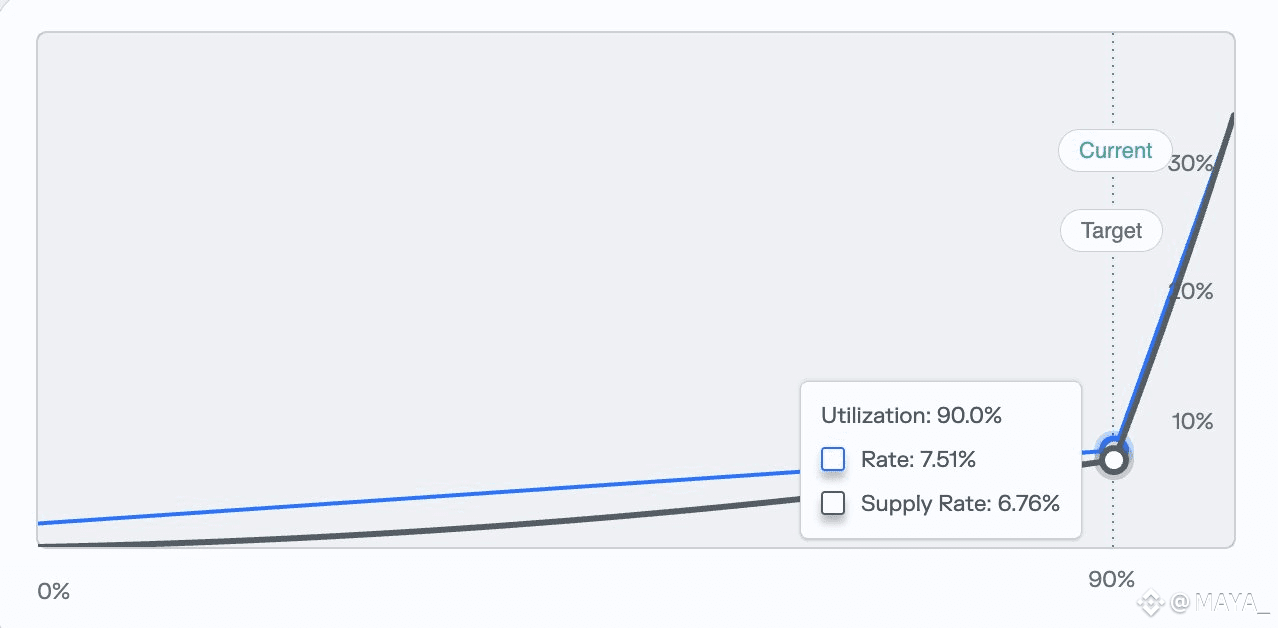Click the dotted vertical line above Current
The height and width of the screenshot is (628, 1278).
pyautogui.click(x=1113, y=80)
